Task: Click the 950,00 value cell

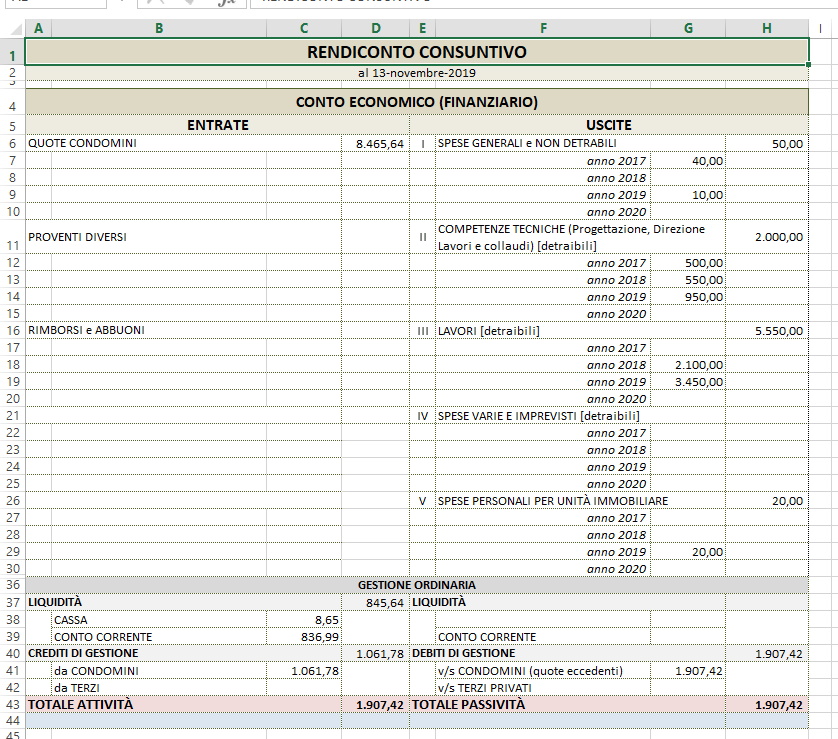Action: pos(688,297)
